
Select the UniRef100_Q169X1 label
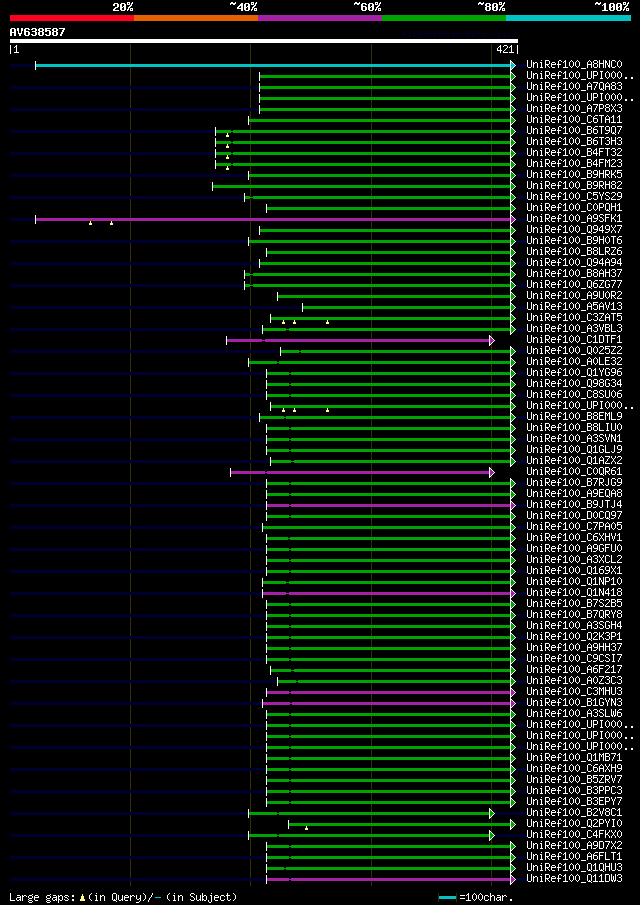[574, 570]
